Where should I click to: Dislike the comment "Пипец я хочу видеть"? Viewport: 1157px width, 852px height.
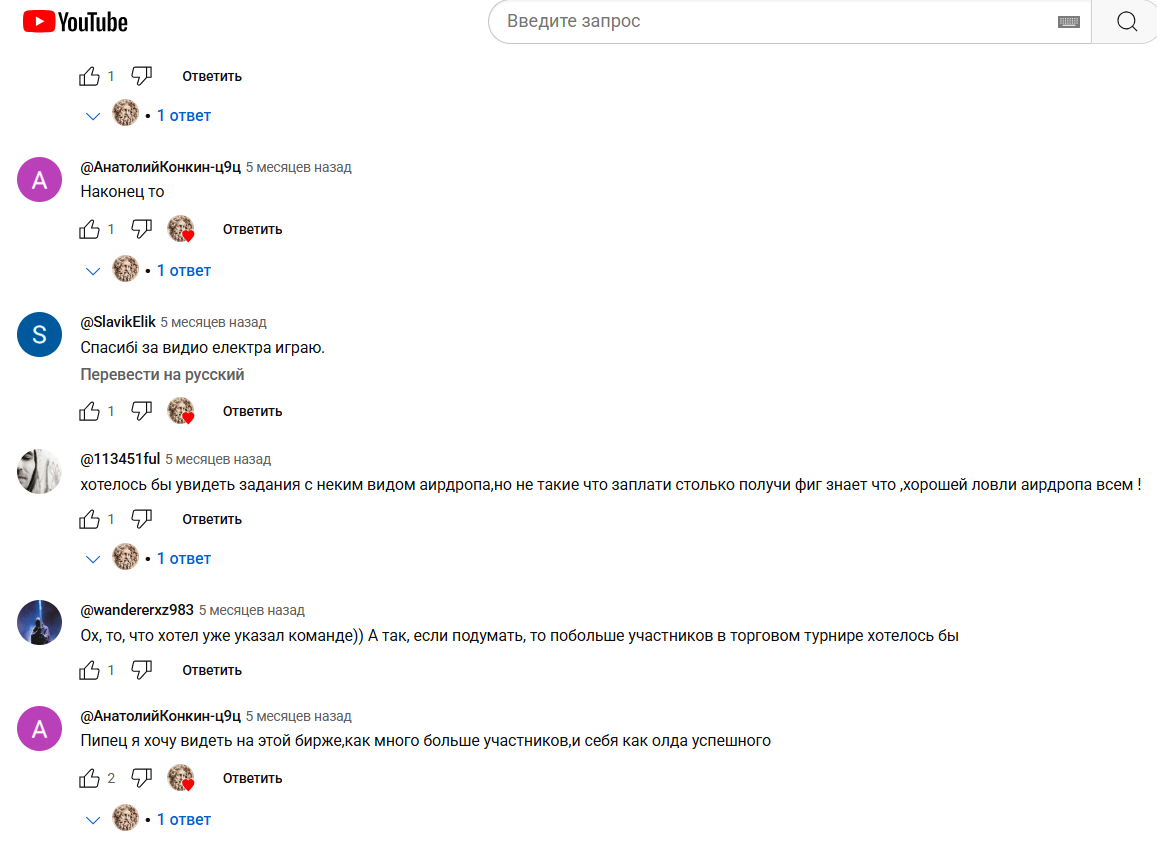142,778
